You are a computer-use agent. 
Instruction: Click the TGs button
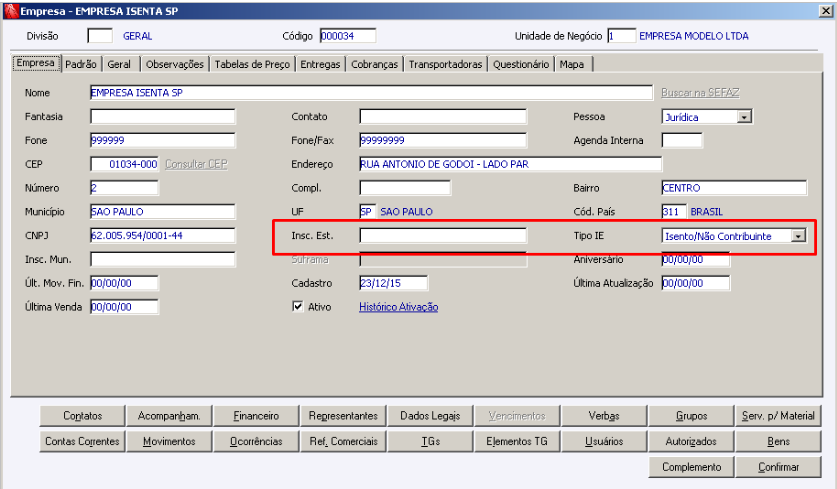click(x=430, y=441)
